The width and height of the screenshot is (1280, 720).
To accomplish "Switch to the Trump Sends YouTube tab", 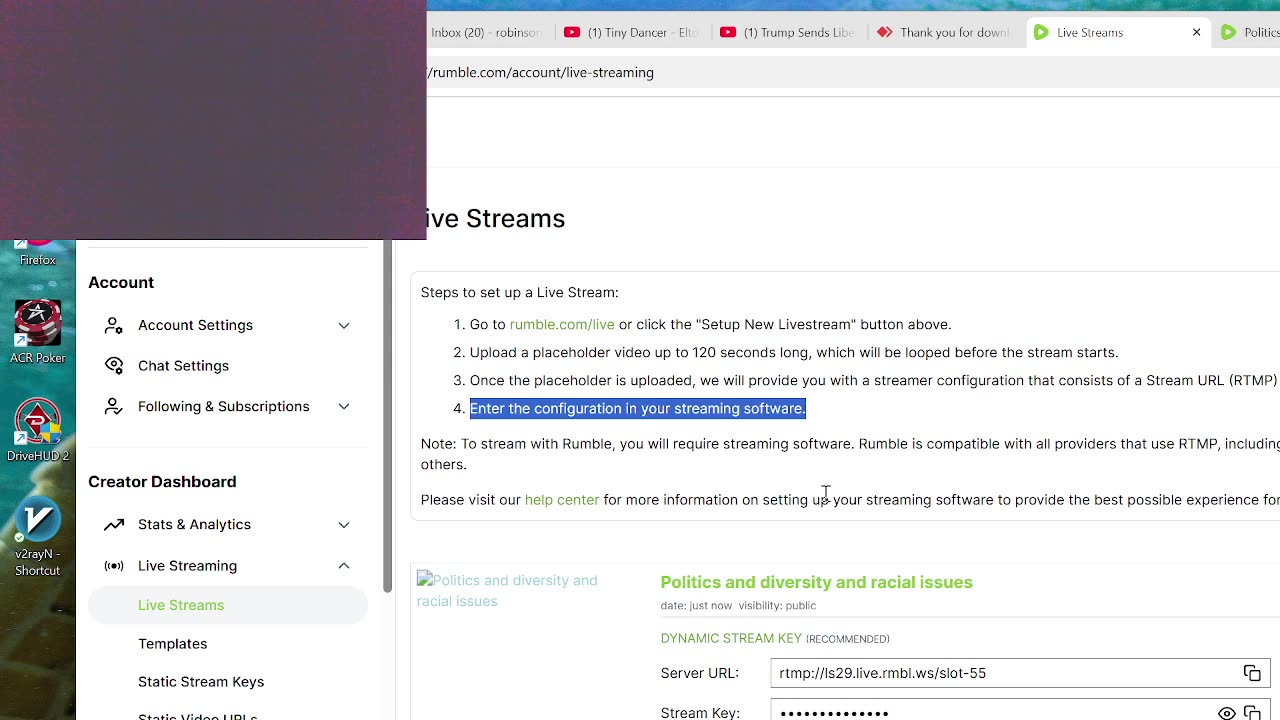I will click(787, 32).
